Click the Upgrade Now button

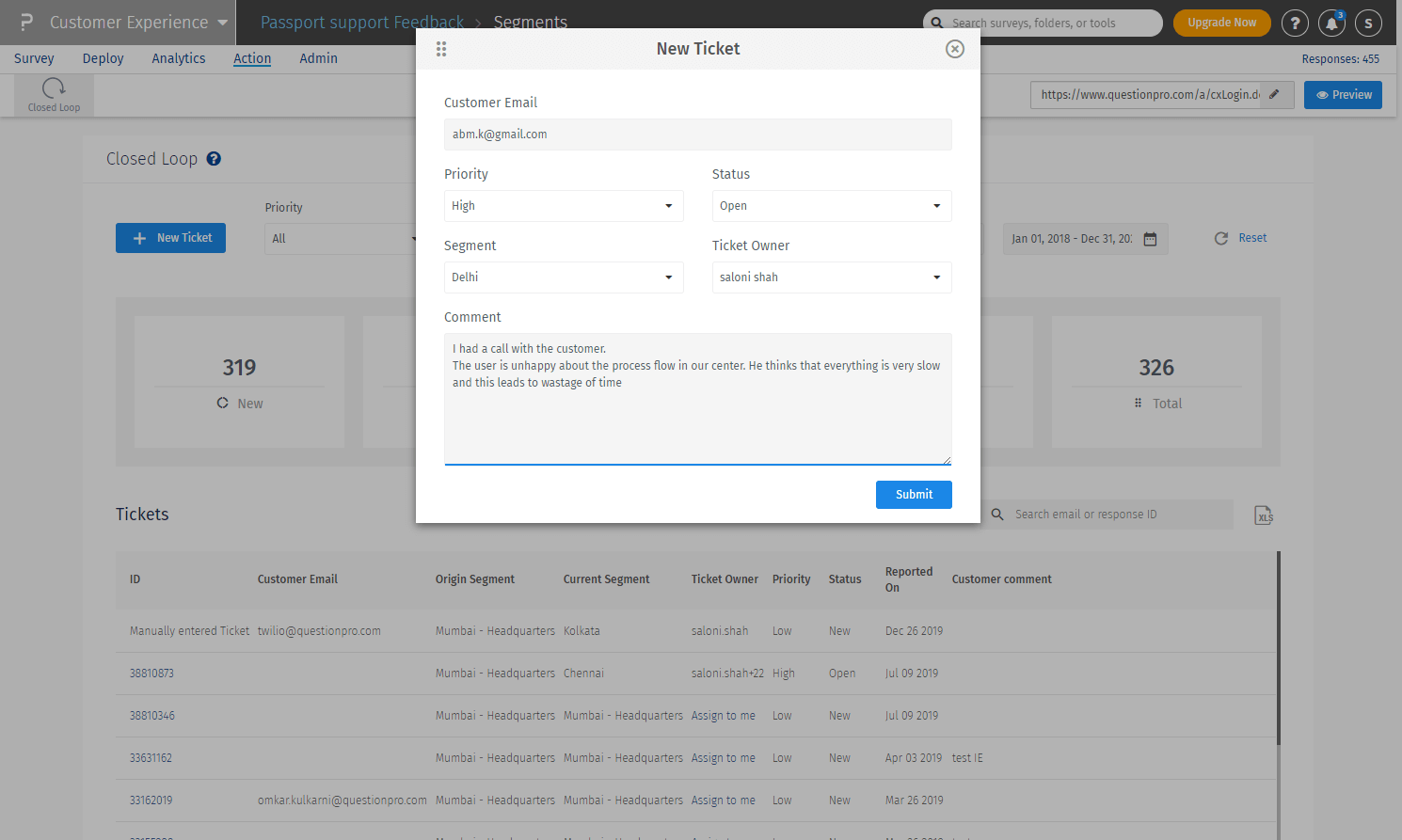click(1221, 23)
